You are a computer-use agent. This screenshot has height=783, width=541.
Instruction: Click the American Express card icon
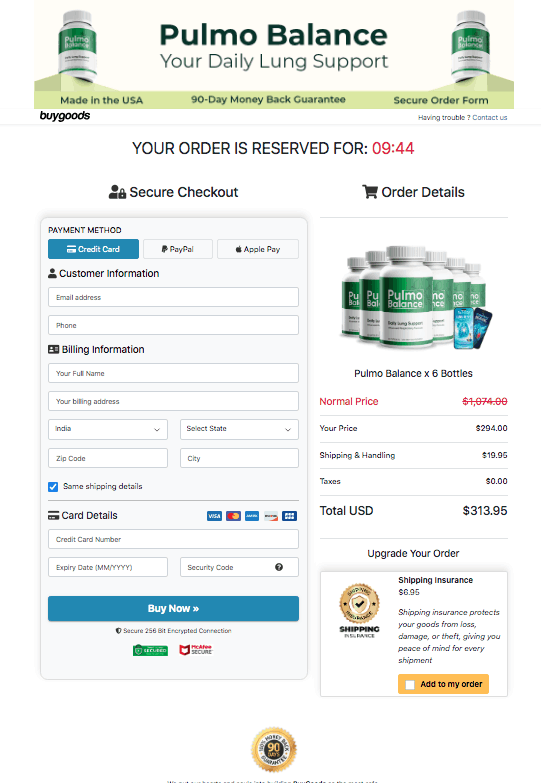[252, 516]
